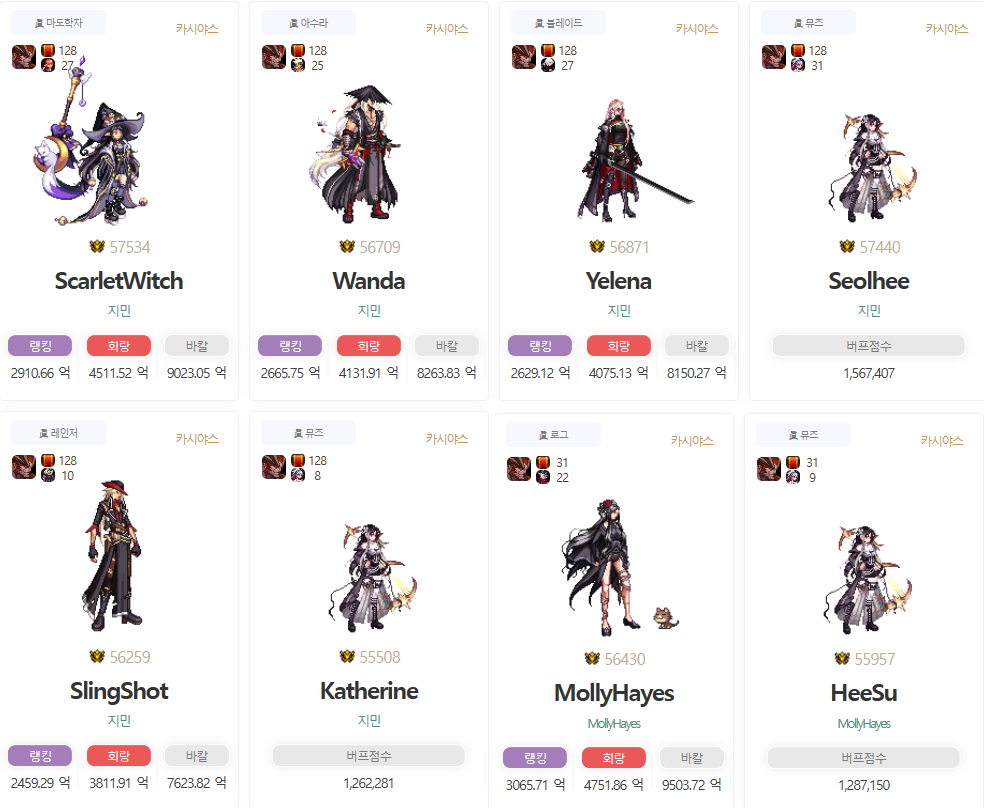This screenshot has height=808, width=984.
Task: Click the small portrait icon next to 22
Action: click(543, 477)
